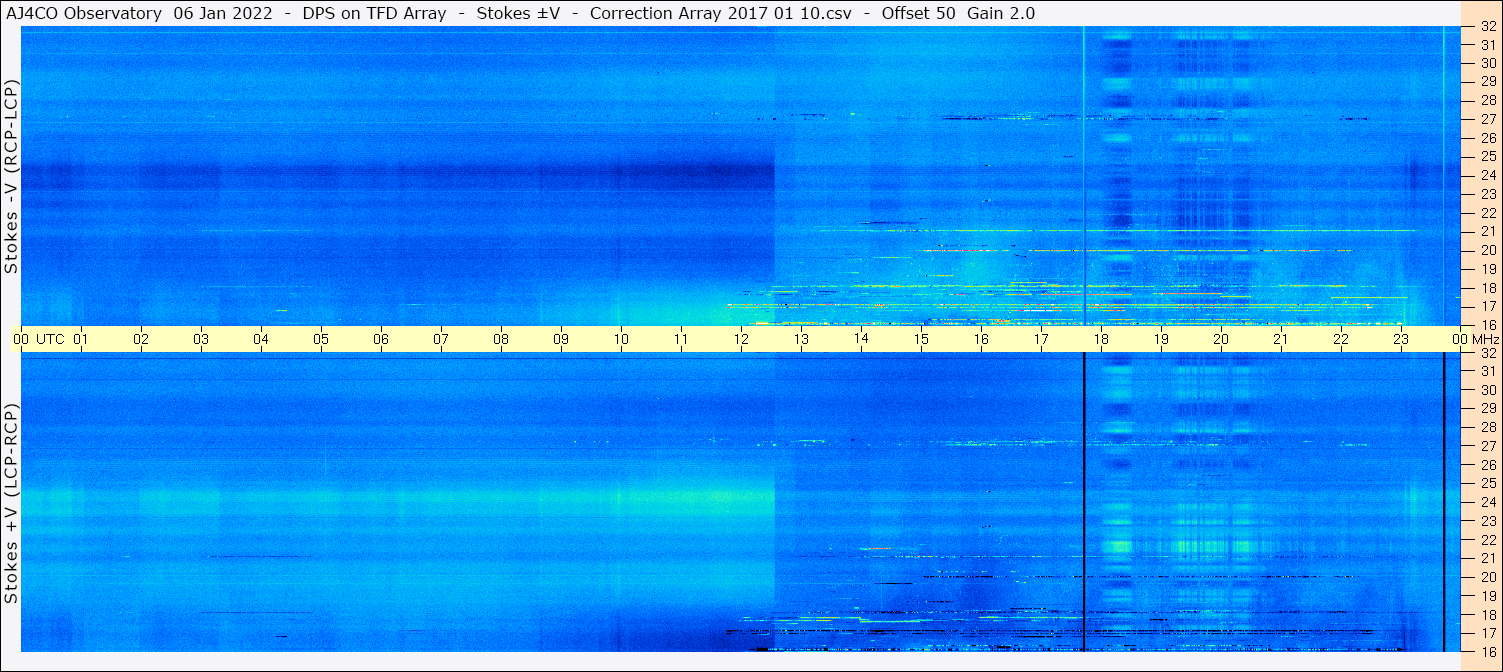Select hour 21 on the time axis
The image size is (1503, 672).
(1281, 339)
